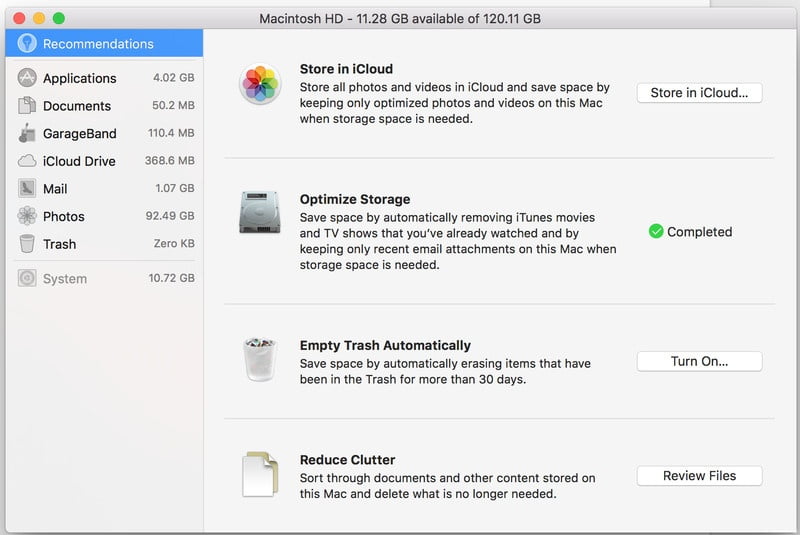Click the GarageBand guitar icon
Image resolution: width=800 pixels, height=535 pixels.
point(27,133)
